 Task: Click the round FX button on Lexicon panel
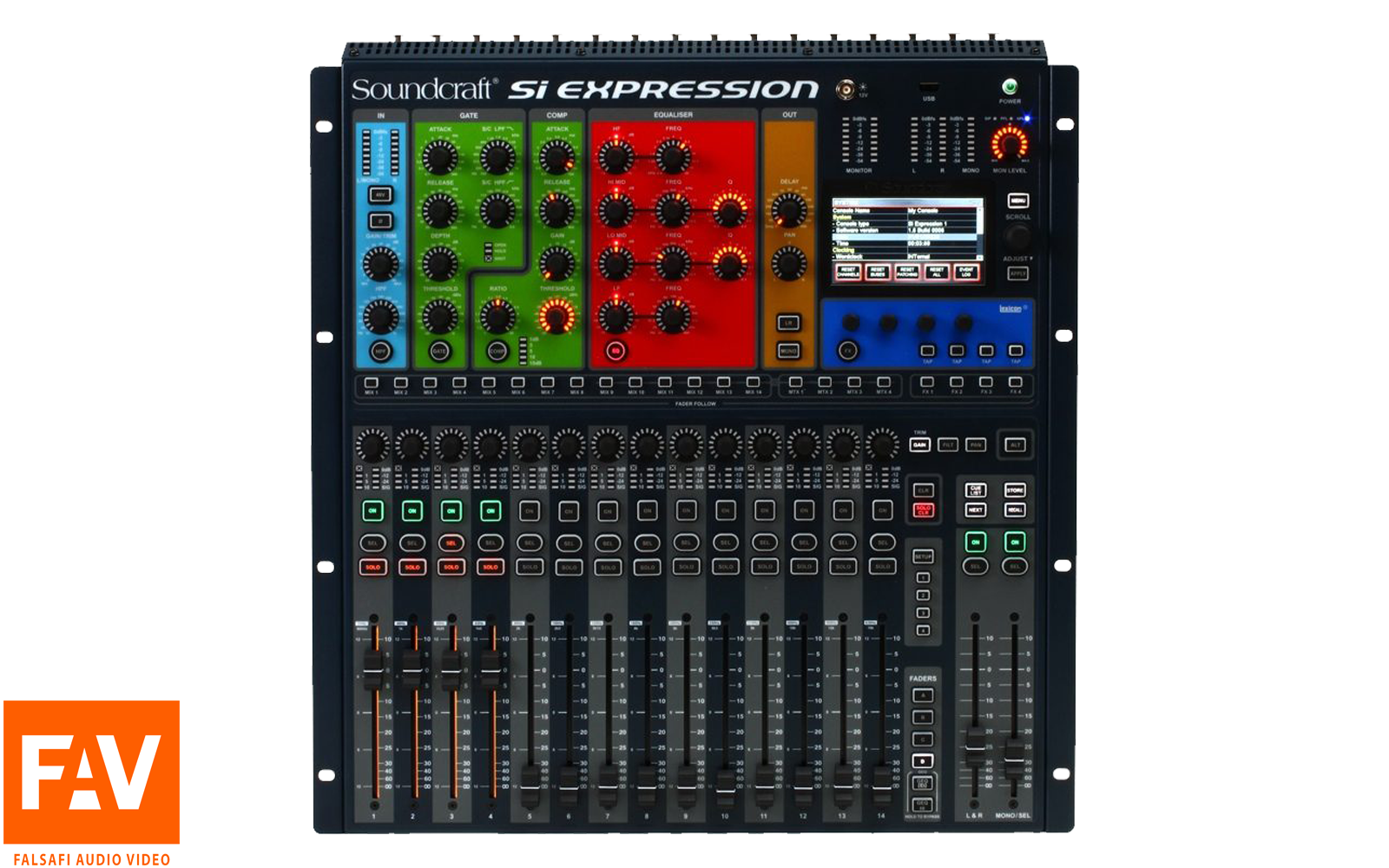[848, 351]
